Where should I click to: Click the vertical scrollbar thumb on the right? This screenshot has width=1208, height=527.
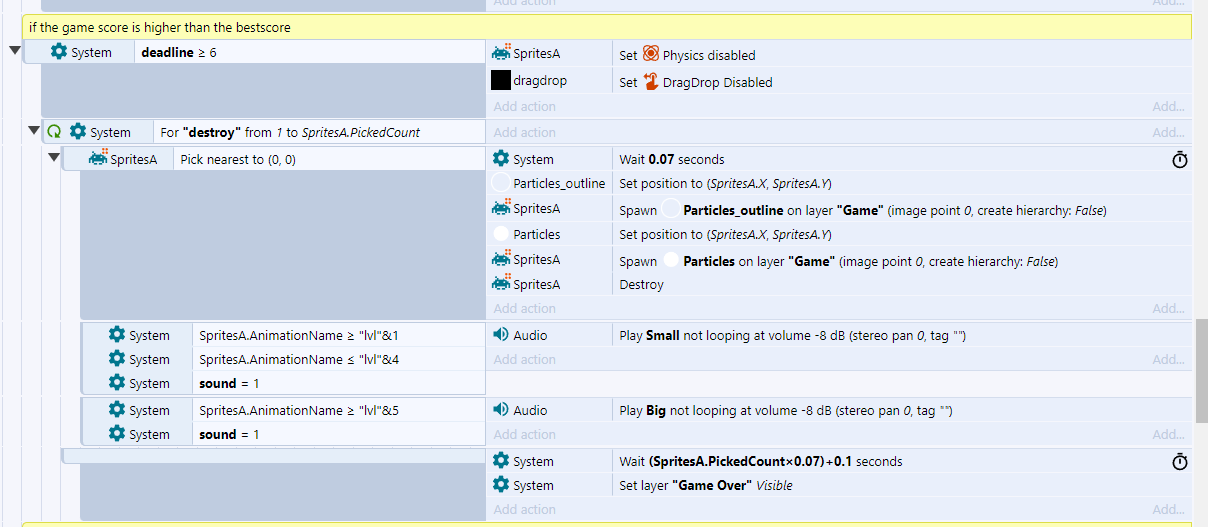click(1201, 372)
